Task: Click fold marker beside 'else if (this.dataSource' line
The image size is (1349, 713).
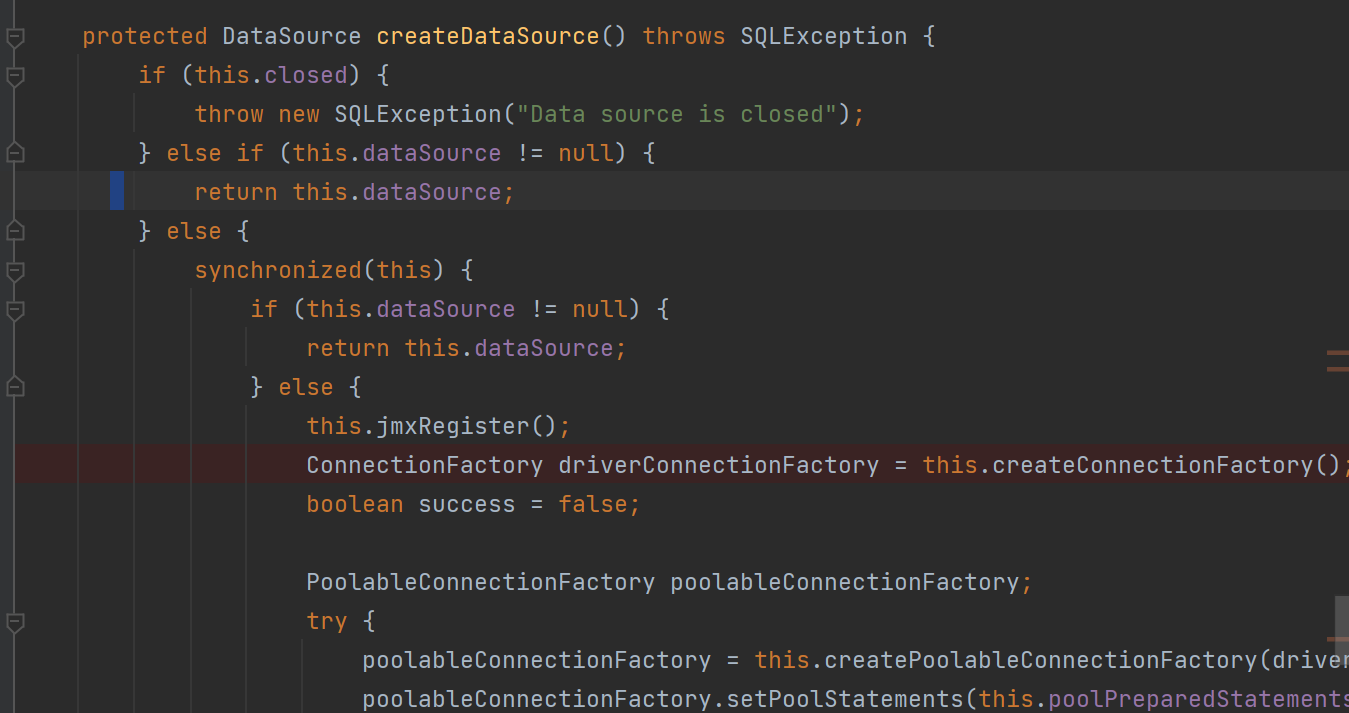Action: point(15,153)
